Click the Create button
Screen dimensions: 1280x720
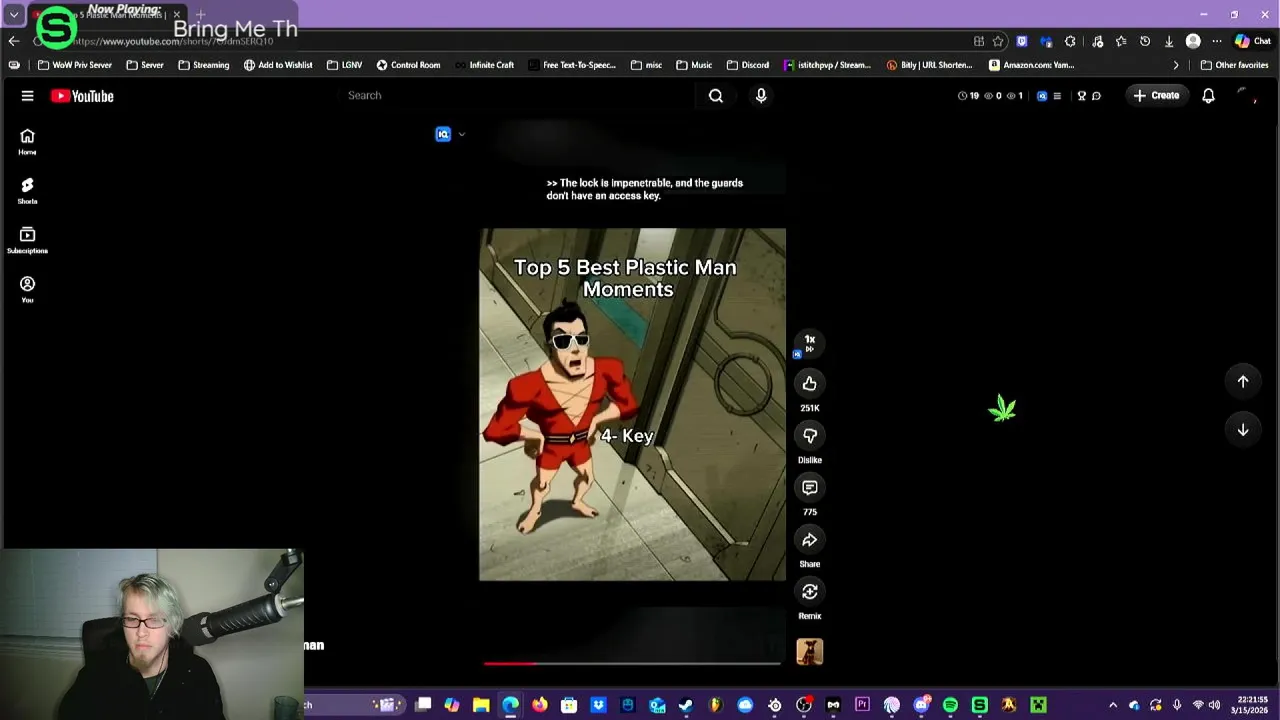[x=1156, y=96]
